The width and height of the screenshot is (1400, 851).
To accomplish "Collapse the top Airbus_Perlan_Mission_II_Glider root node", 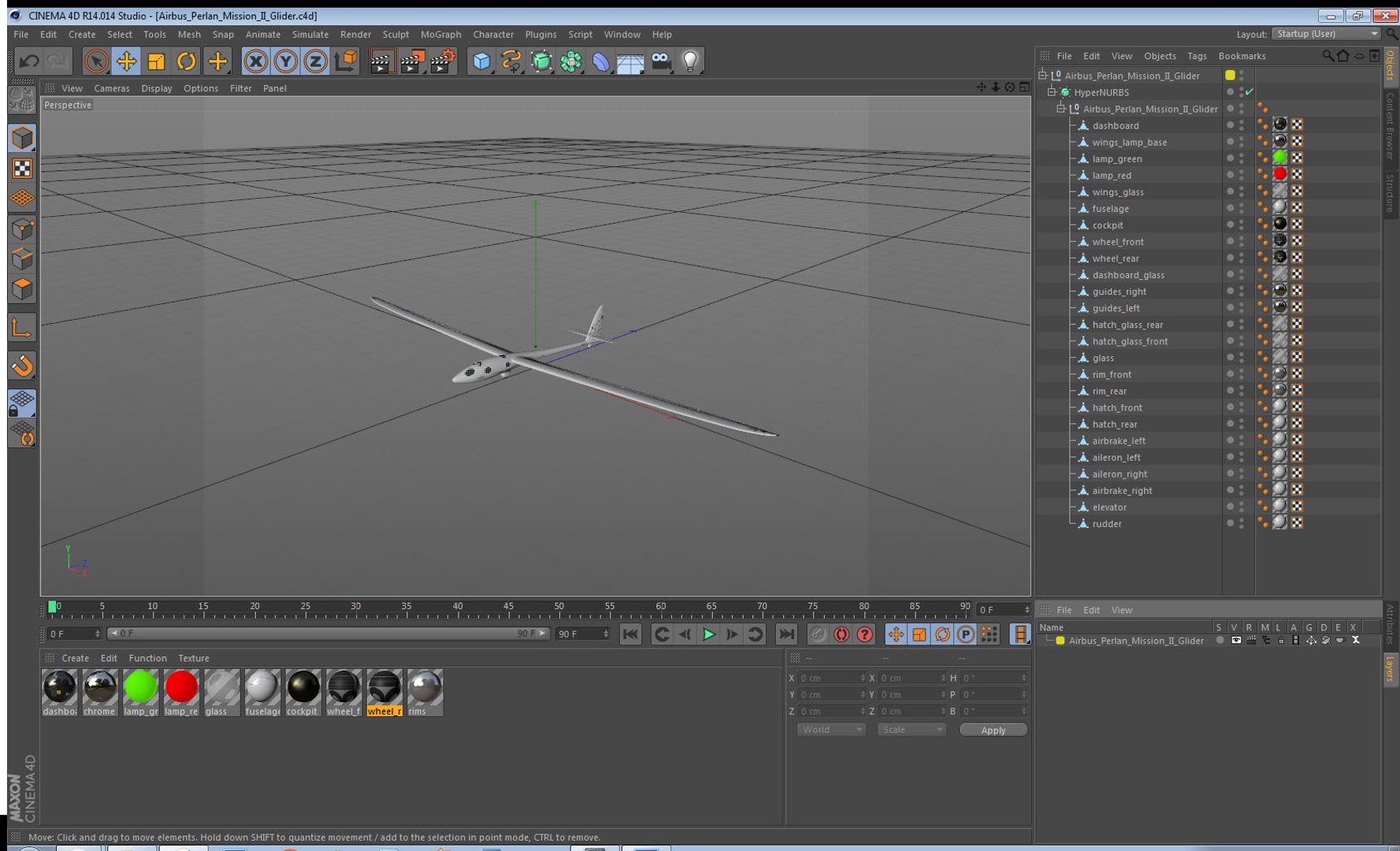I will [1042, 76].
